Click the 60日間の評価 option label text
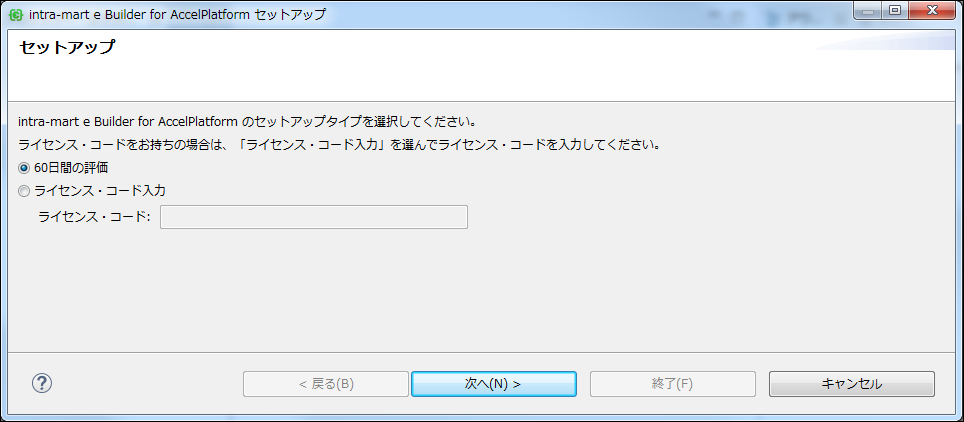This screenshot has width=964, height=422. click(70, 168)
